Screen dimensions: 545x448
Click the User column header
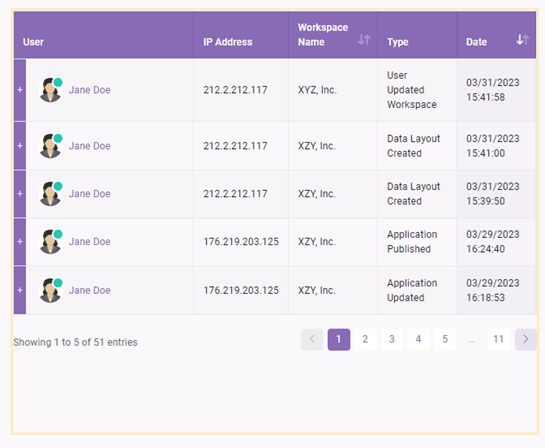click(x=104, y=35)
